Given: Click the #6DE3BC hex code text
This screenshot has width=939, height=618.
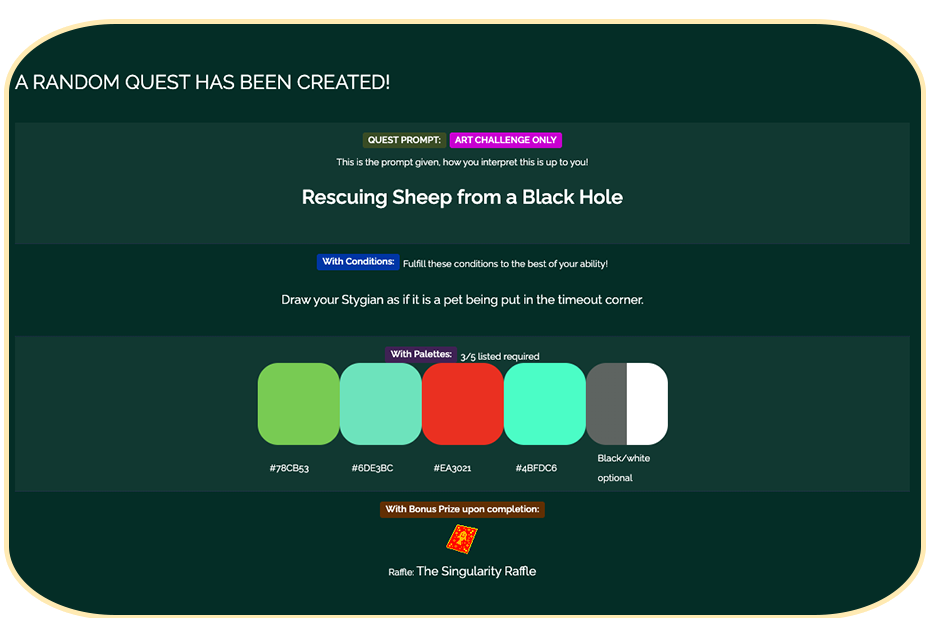Looking at the screenshot, I should 372,468.
